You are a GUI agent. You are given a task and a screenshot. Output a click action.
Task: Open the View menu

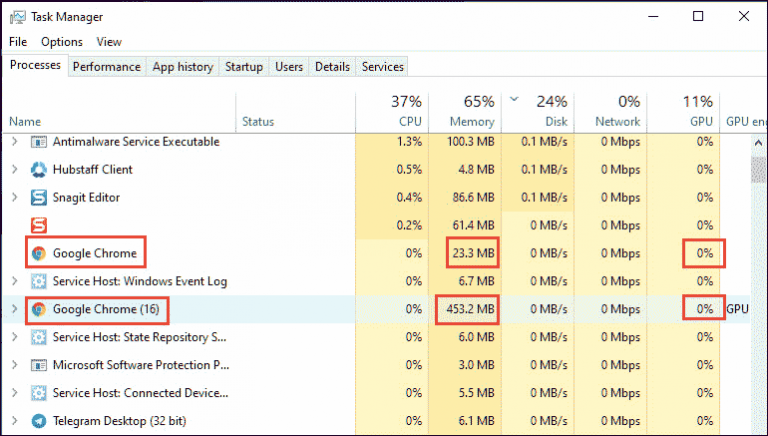109,42
